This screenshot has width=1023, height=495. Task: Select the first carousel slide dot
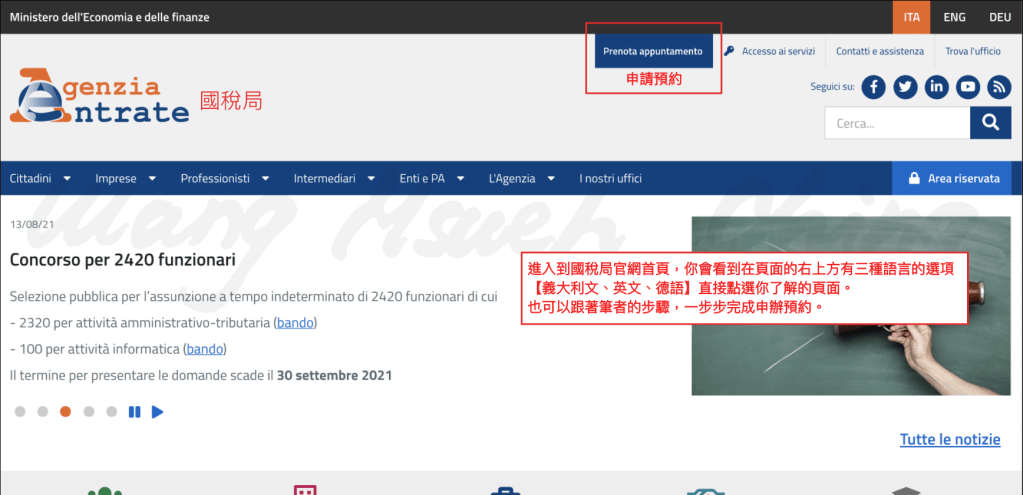click(x=20, y=411)
